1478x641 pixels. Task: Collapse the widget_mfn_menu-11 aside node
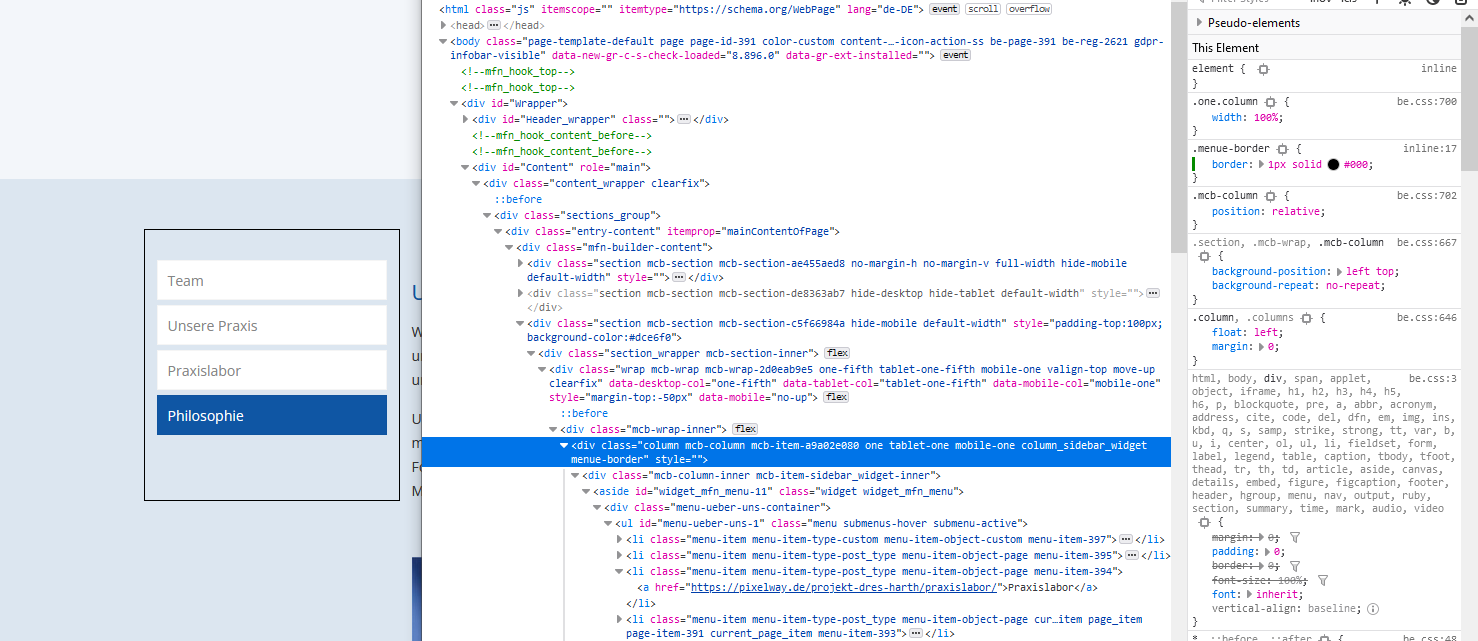[586, 492]
